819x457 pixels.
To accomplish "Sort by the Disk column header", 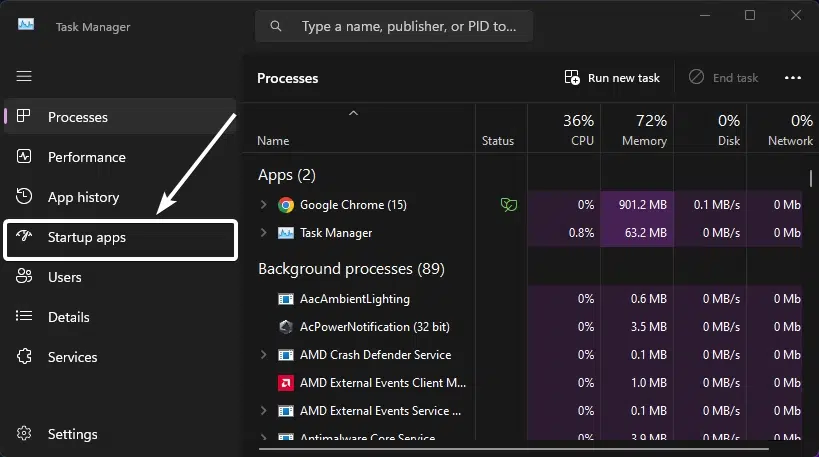I will [729, 141].
